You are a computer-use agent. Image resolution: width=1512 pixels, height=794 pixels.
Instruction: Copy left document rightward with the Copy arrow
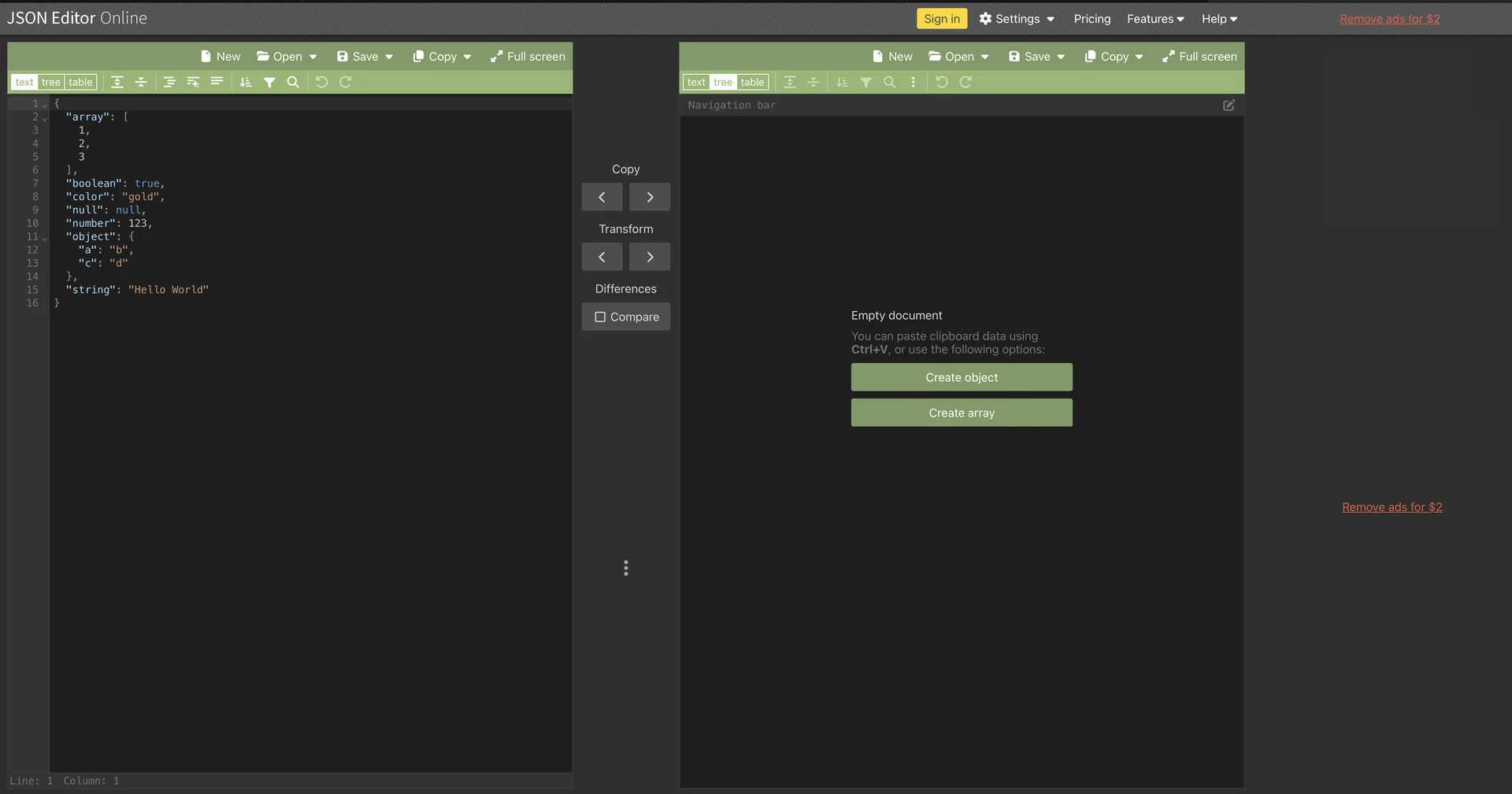click(x=649, y=197)
